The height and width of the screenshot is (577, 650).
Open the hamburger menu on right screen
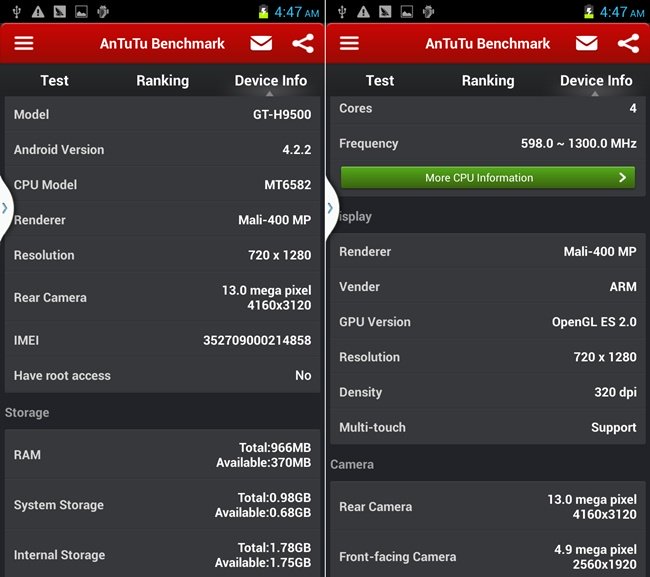[x=349, y=44]
